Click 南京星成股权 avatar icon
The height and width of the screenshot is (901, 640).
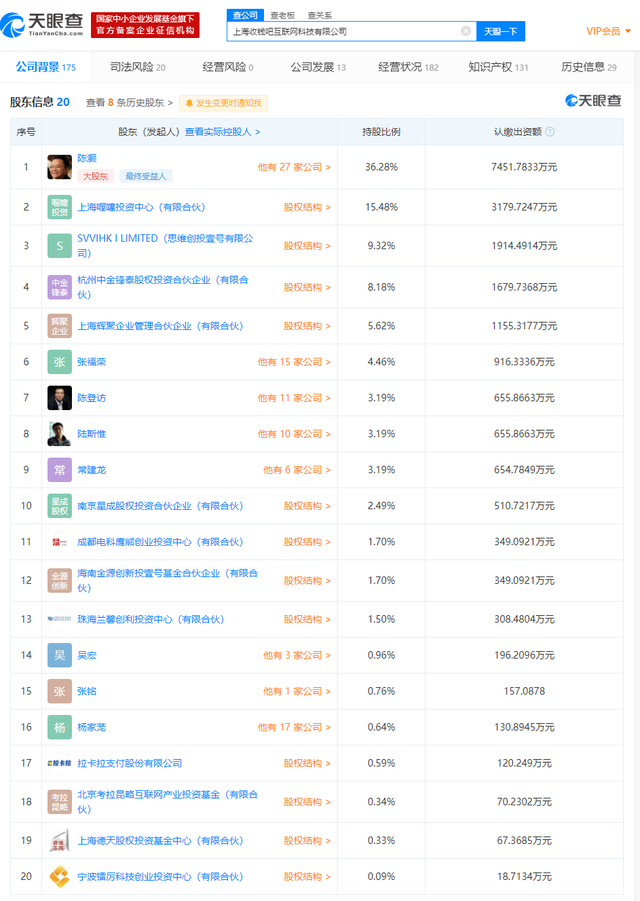[x=60, y=506]
